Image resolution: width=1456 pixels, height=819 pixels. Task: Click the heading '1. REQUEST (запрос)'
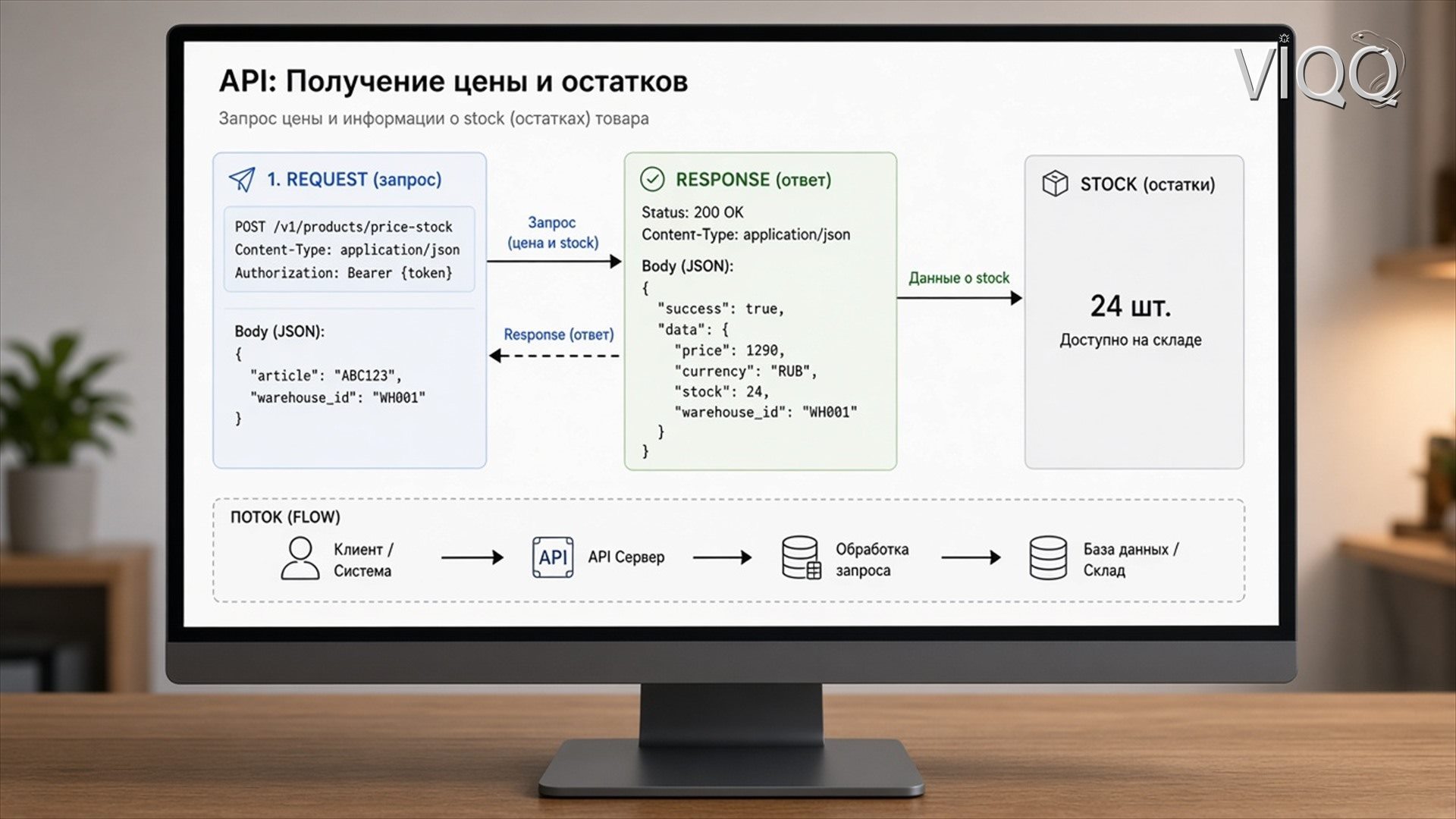[x=353, y=180]
